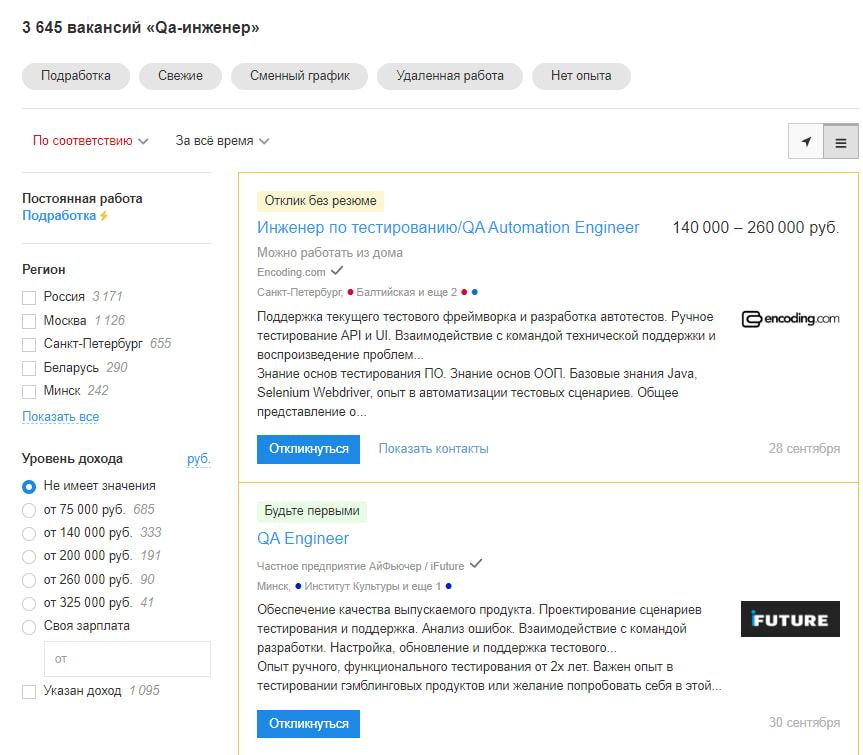Select the 'от 140 000 руб.' salary option
The width and height of the screenshot is (863, 755).
[x=30, y=532]
